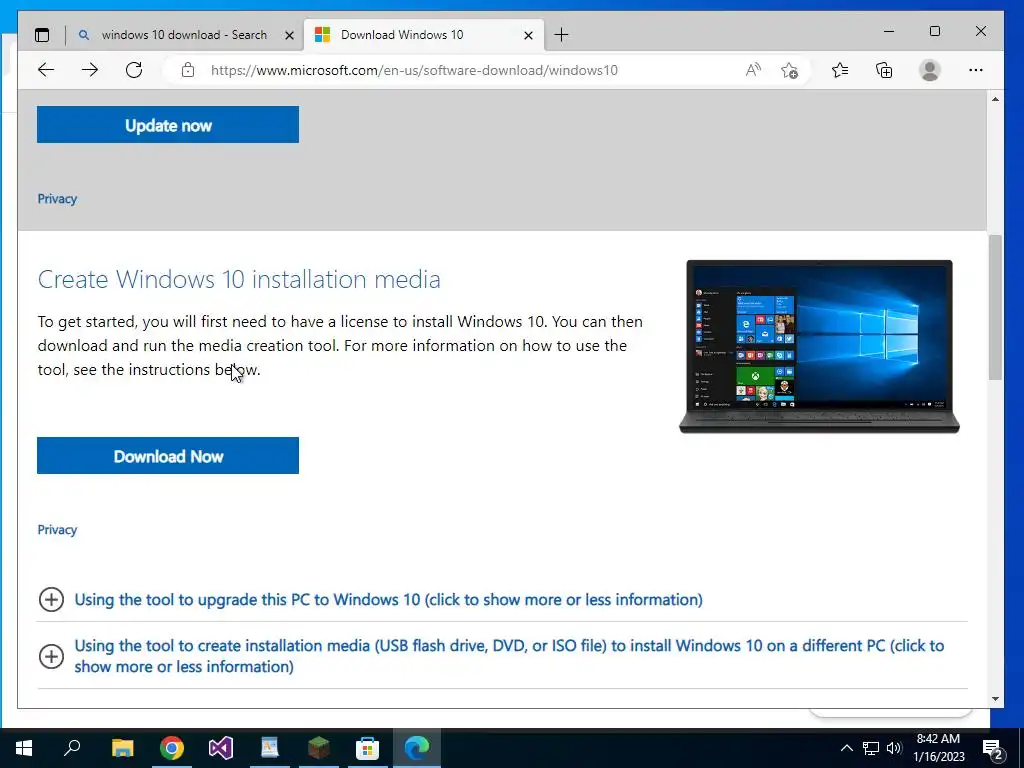Click the plus icon beside upgrade this PC

[52, 600]
